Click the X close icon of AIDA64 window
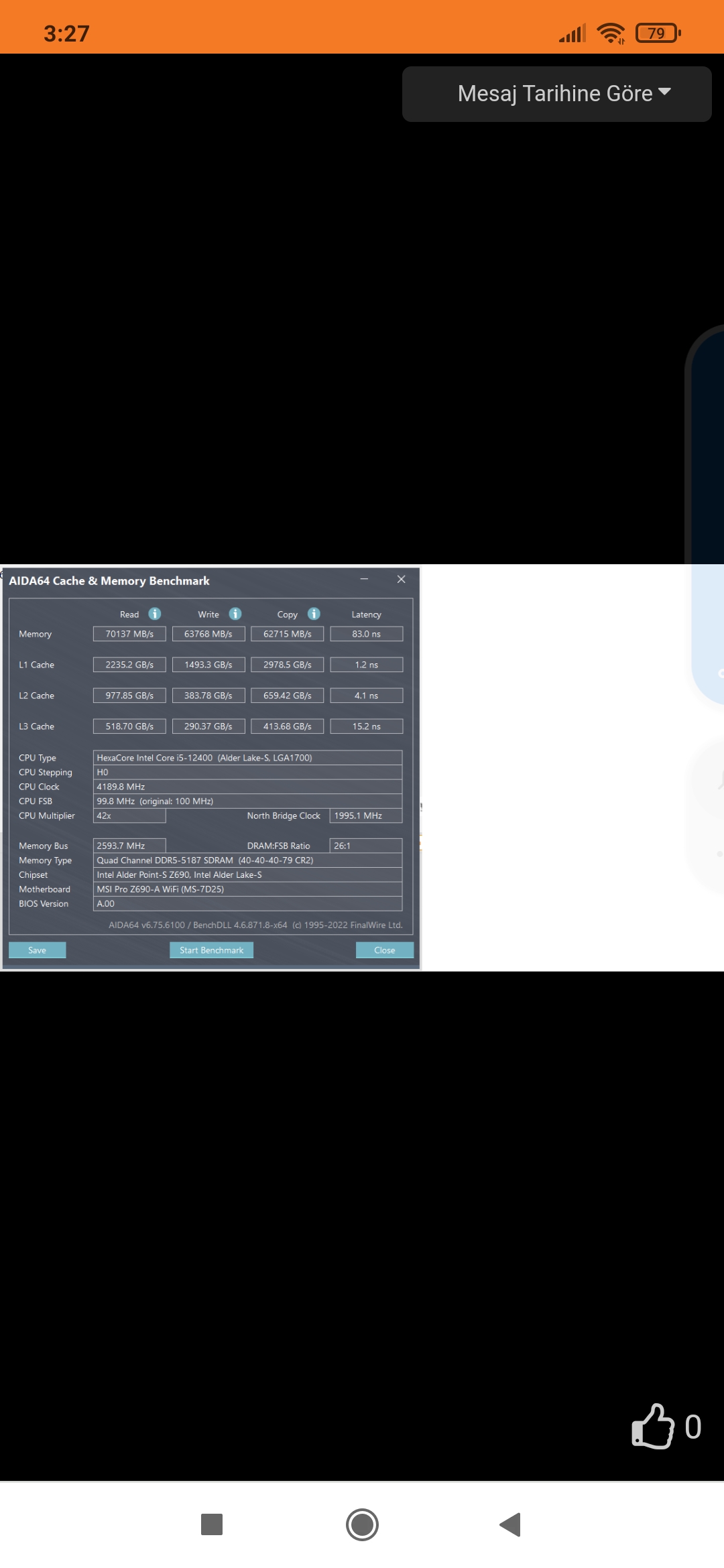Image resolution: width=724 pixels, height=1568 pixels. coord(401,579)
